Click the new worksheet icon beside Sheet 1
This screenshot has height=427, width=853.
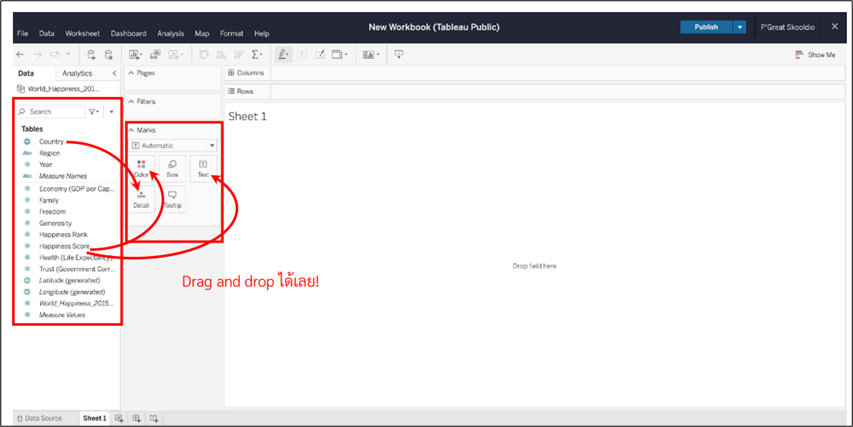[120, 418]
